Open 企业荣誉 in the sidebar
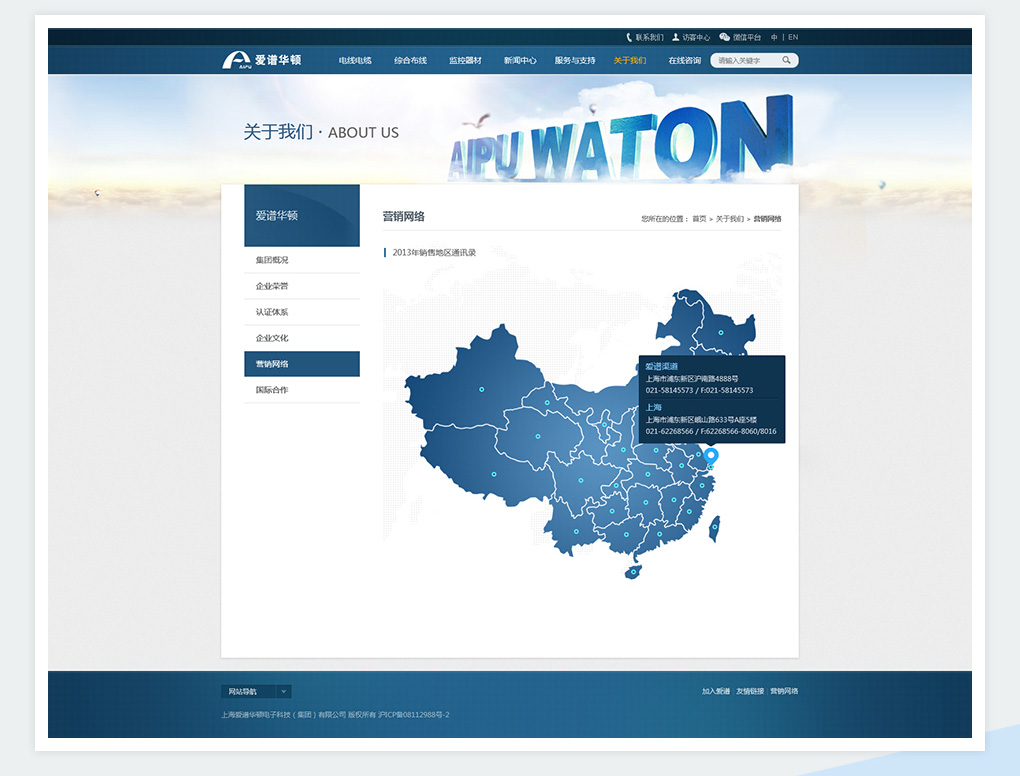The width and height of the screenshot is (1020, 776). pyautogui.click(x=302, y=286)
